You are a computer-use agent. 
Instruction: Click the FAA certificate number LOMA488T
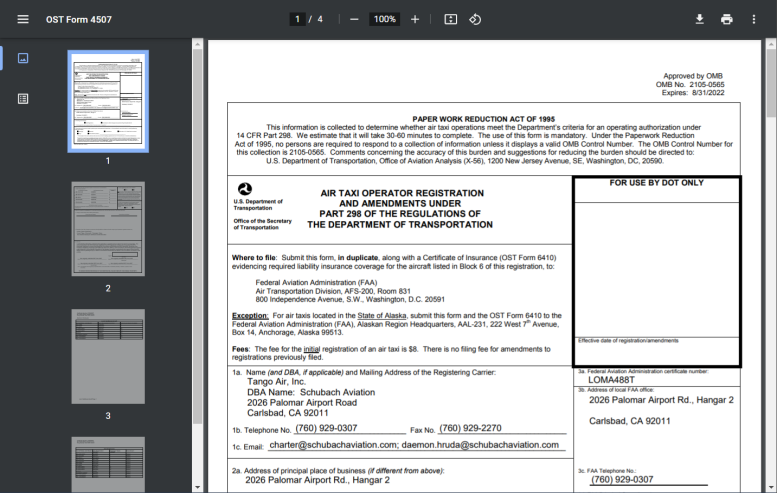pyautogui.click(x=611, y=380)
